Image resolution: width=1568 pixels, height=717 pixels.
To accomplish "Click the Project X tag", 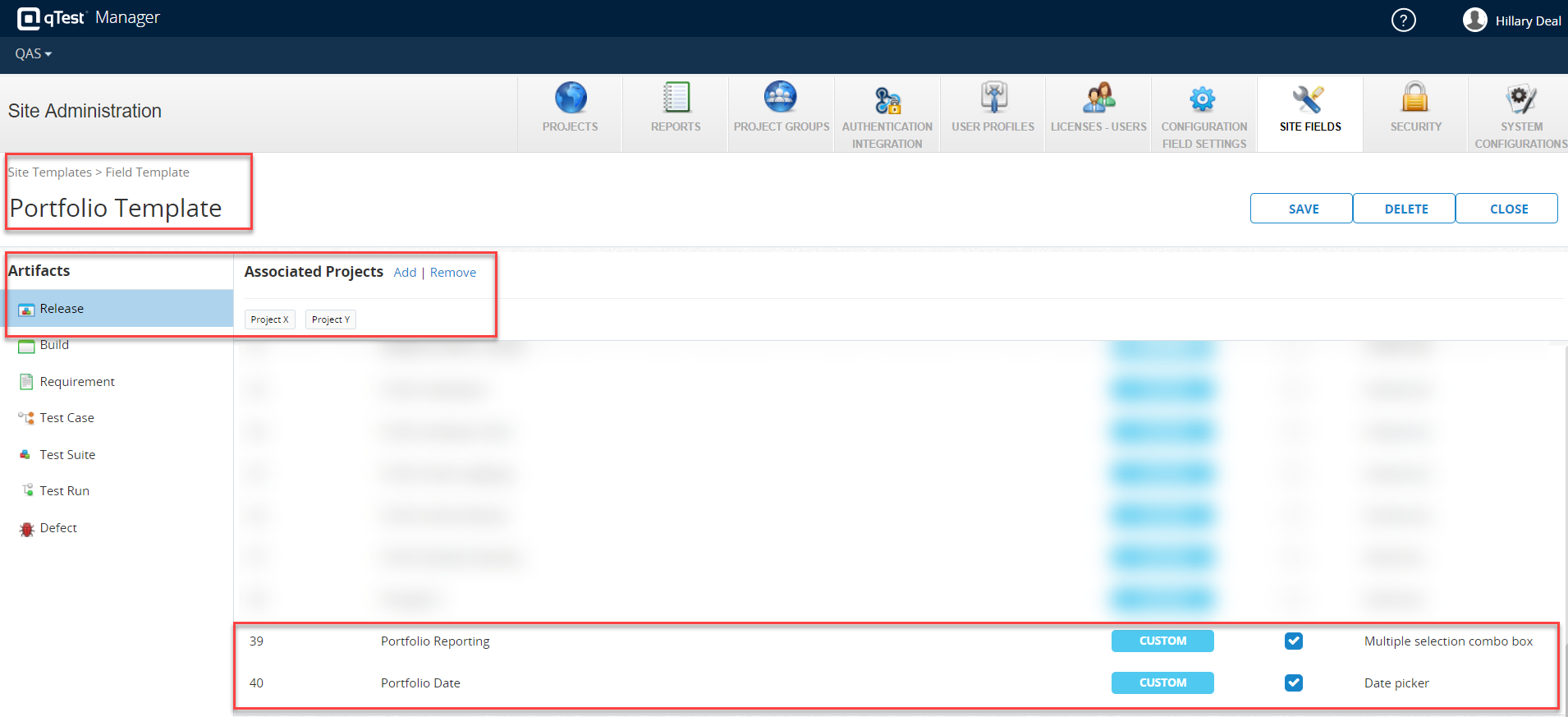I will click(x=269, y=319).
